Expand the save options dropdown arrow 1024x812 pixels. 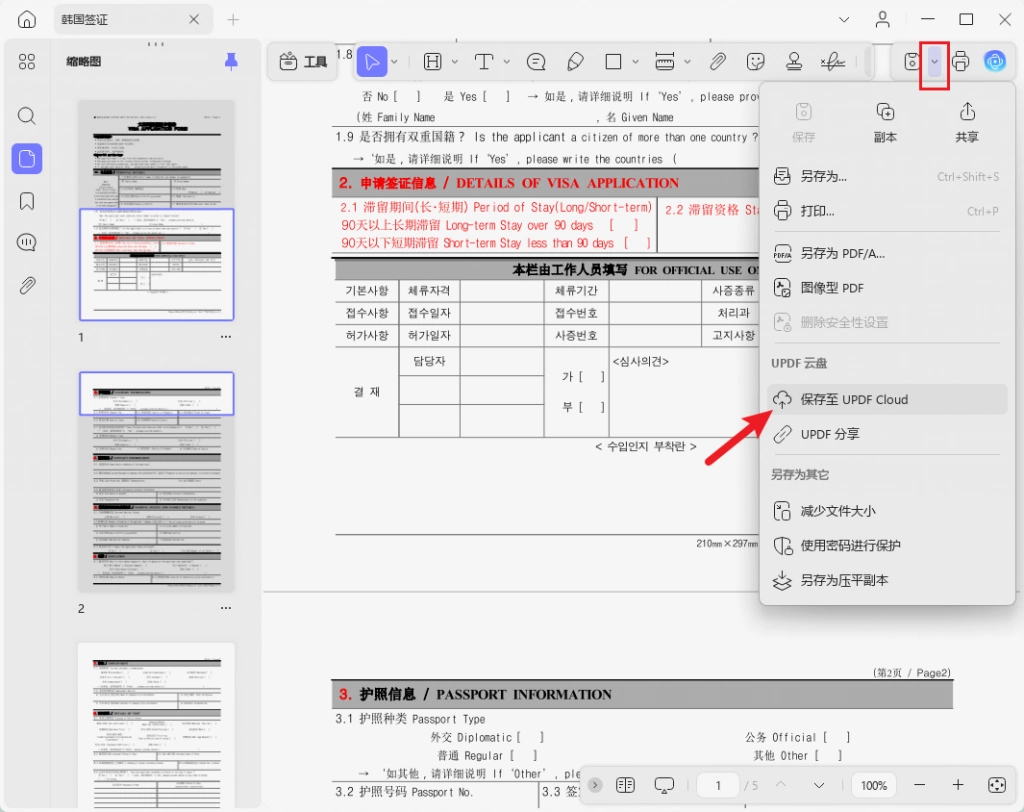tap(935, 62)
